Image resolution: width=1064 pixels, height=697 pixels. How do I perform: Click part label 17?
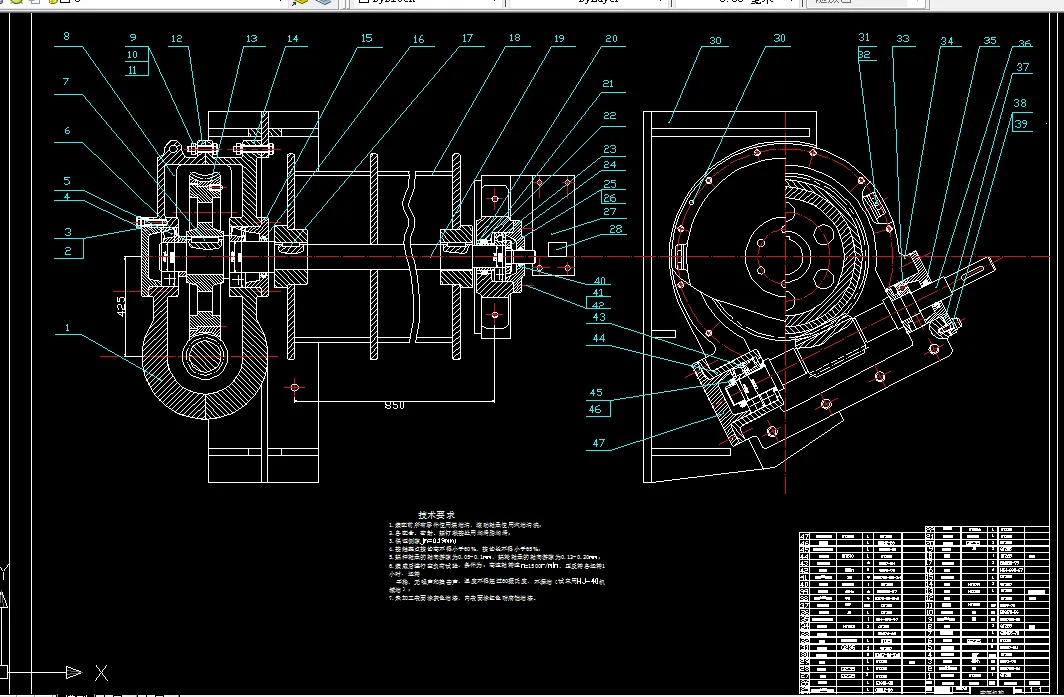pyautogui.click(x=468, y=39)
